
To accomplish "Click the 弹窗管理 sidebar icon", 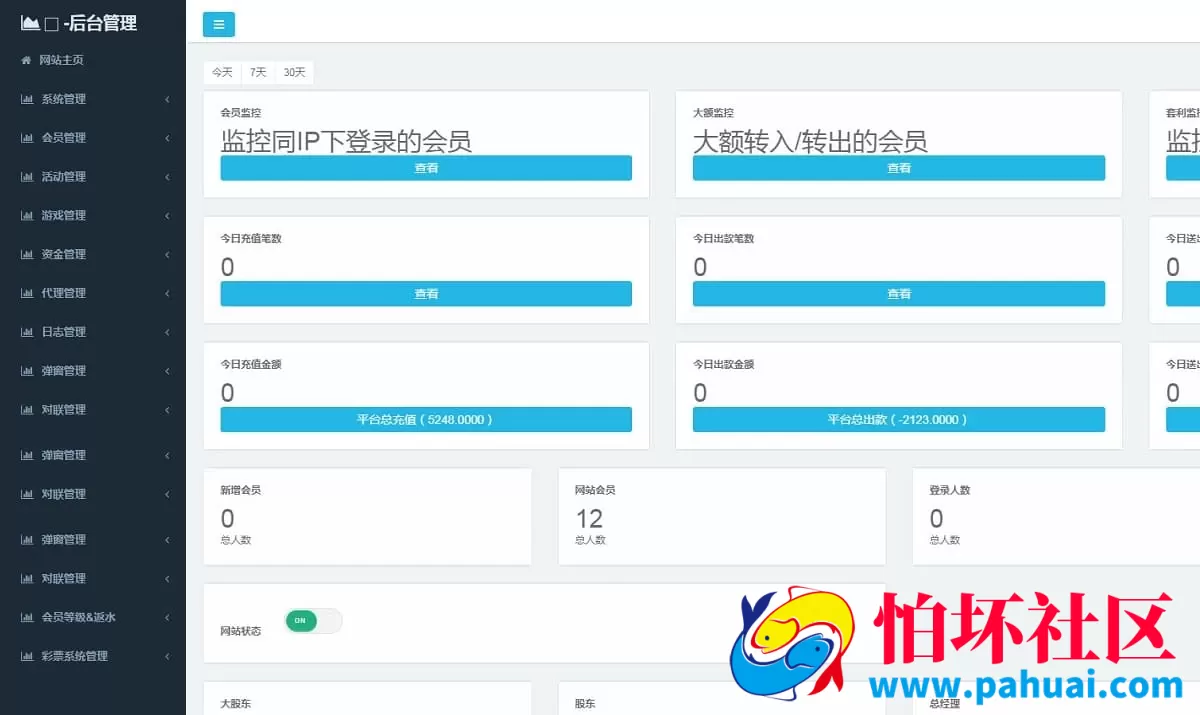I will point(28,370).
